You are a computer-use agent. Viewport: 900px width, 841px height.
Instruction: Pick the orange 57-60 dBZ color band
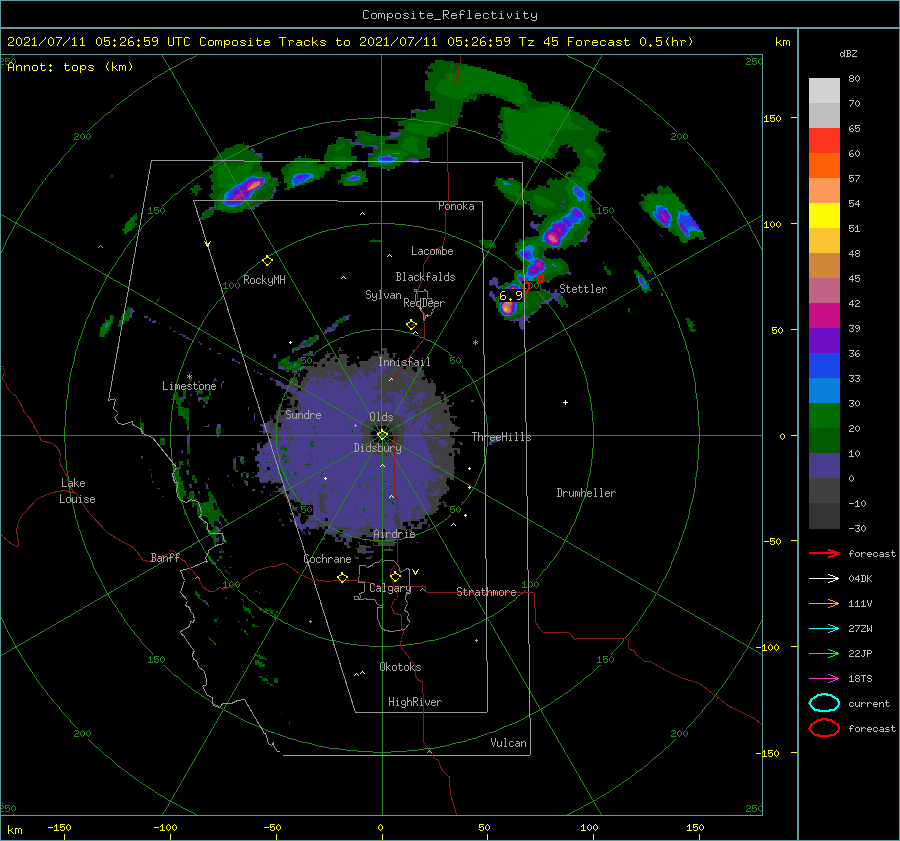(824, 166)
